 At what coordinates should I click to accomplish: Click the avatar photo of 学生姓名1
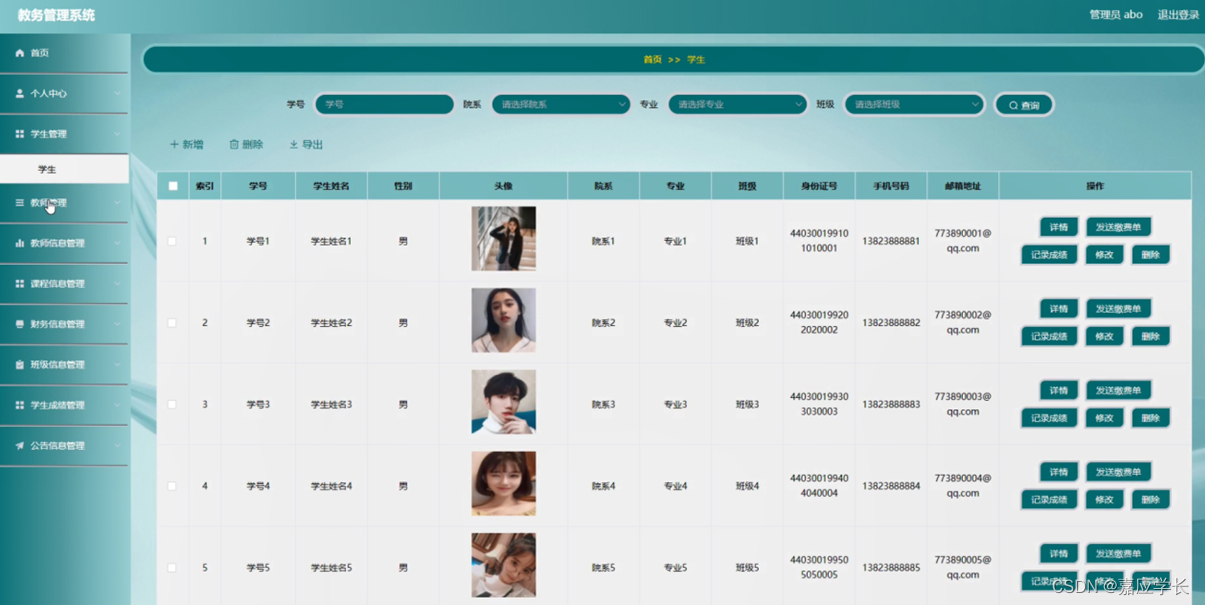click(x=503, y=239)
